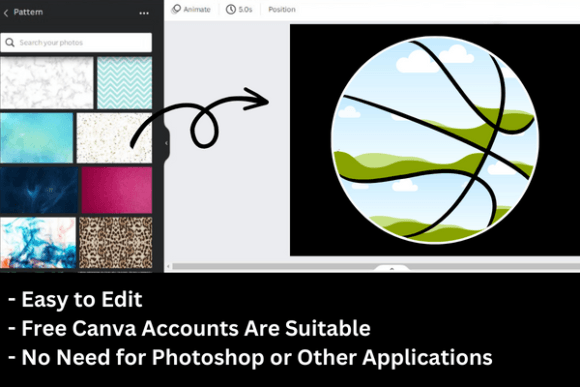The height and width of the screenshot is (387, 580).
Task: Select the leopard print pattern thumbnail
Action: 116,243
